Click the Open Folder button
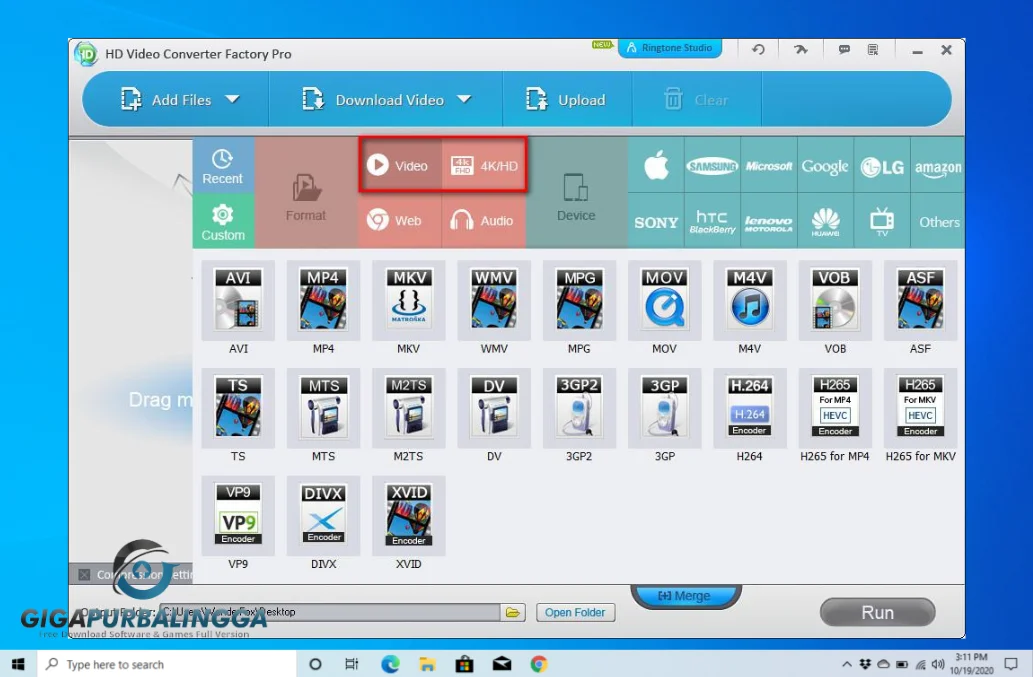The width and height of the screenshot is (1033, 677). pyautogui.click(x=575, y=612)
